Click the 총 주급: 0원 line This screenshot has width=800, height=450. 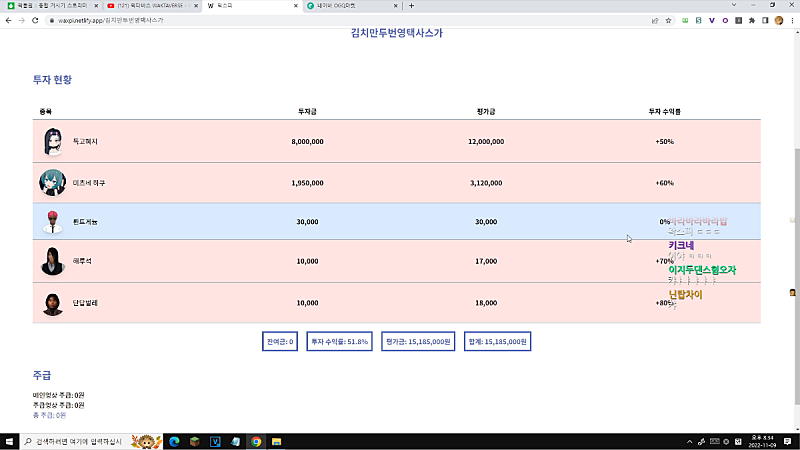(x=49, y=415)
